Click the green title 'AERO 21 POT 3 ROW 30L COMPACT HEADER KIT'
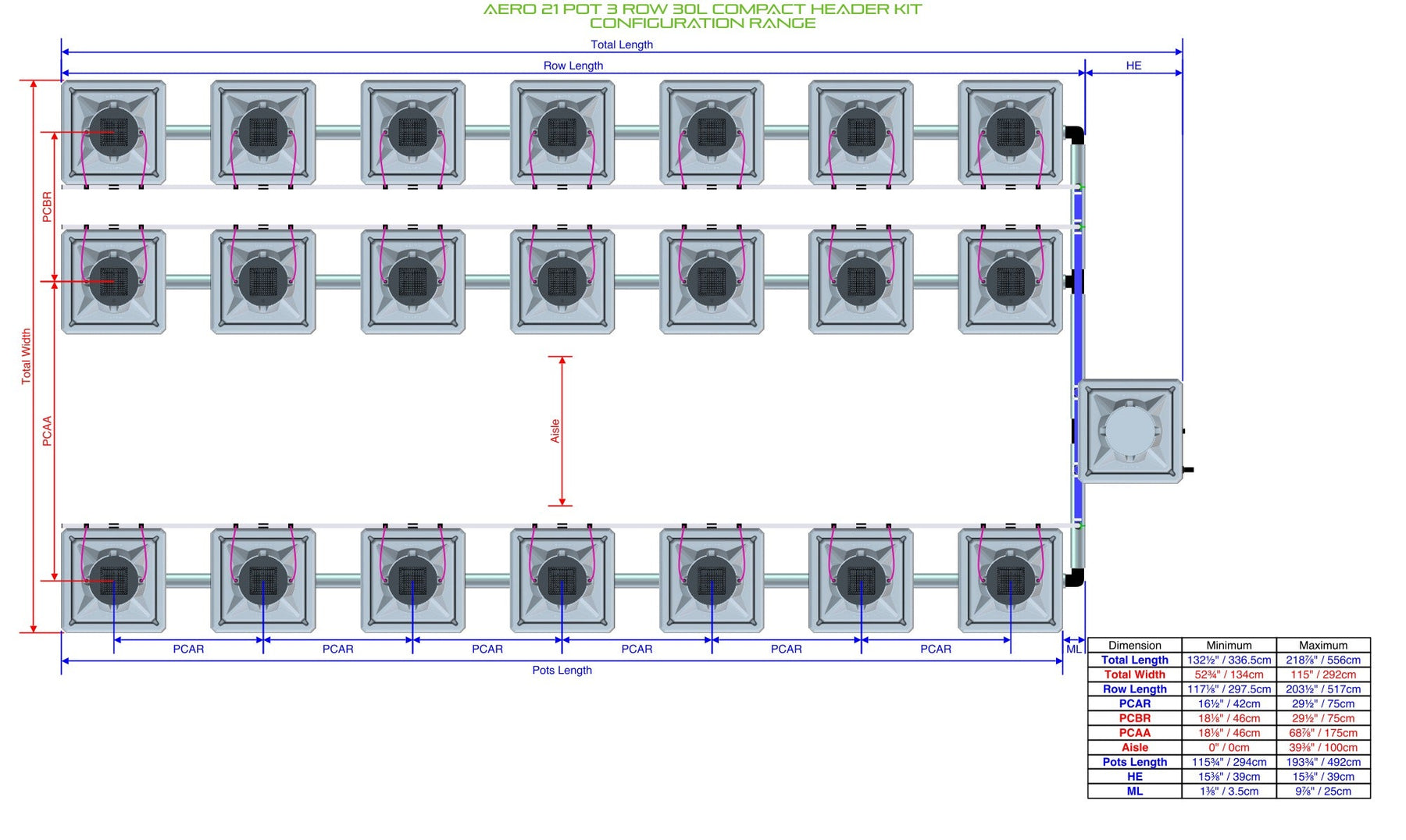Image resolution: width=1406 pixels, height=840 pixels. coord(702,9)
